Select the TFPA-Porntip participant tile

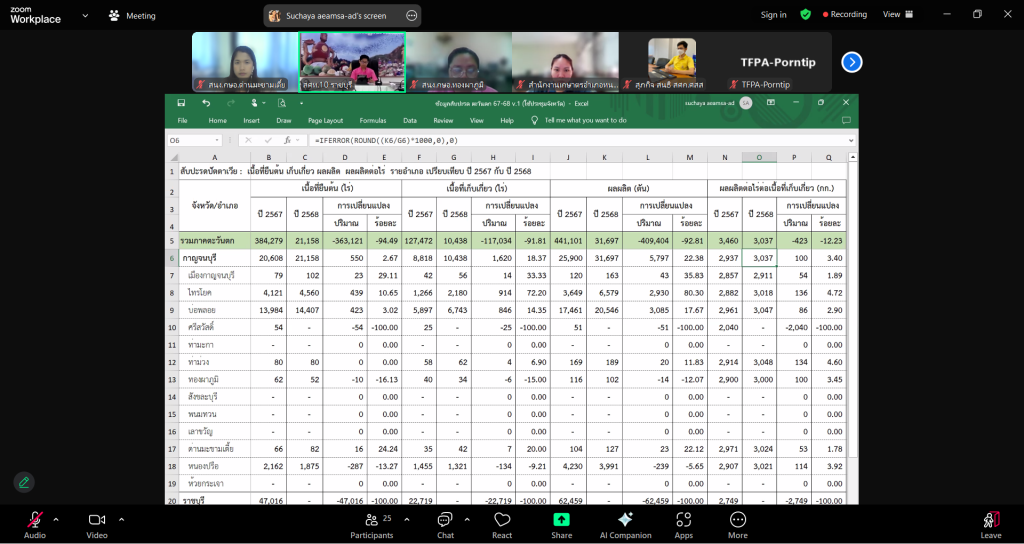tap(778, 62)
